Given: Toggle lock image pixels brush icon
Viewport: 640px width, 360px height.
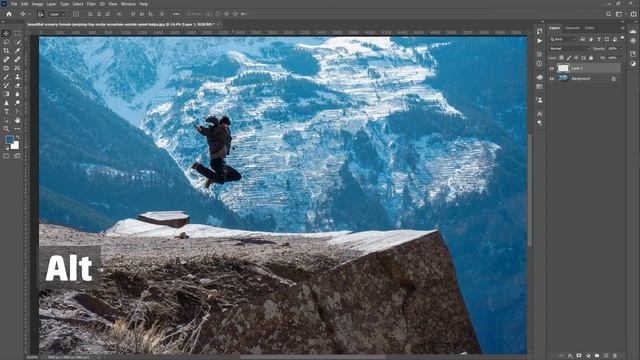Looking at the screenshot, I should [x=569, y=58].
